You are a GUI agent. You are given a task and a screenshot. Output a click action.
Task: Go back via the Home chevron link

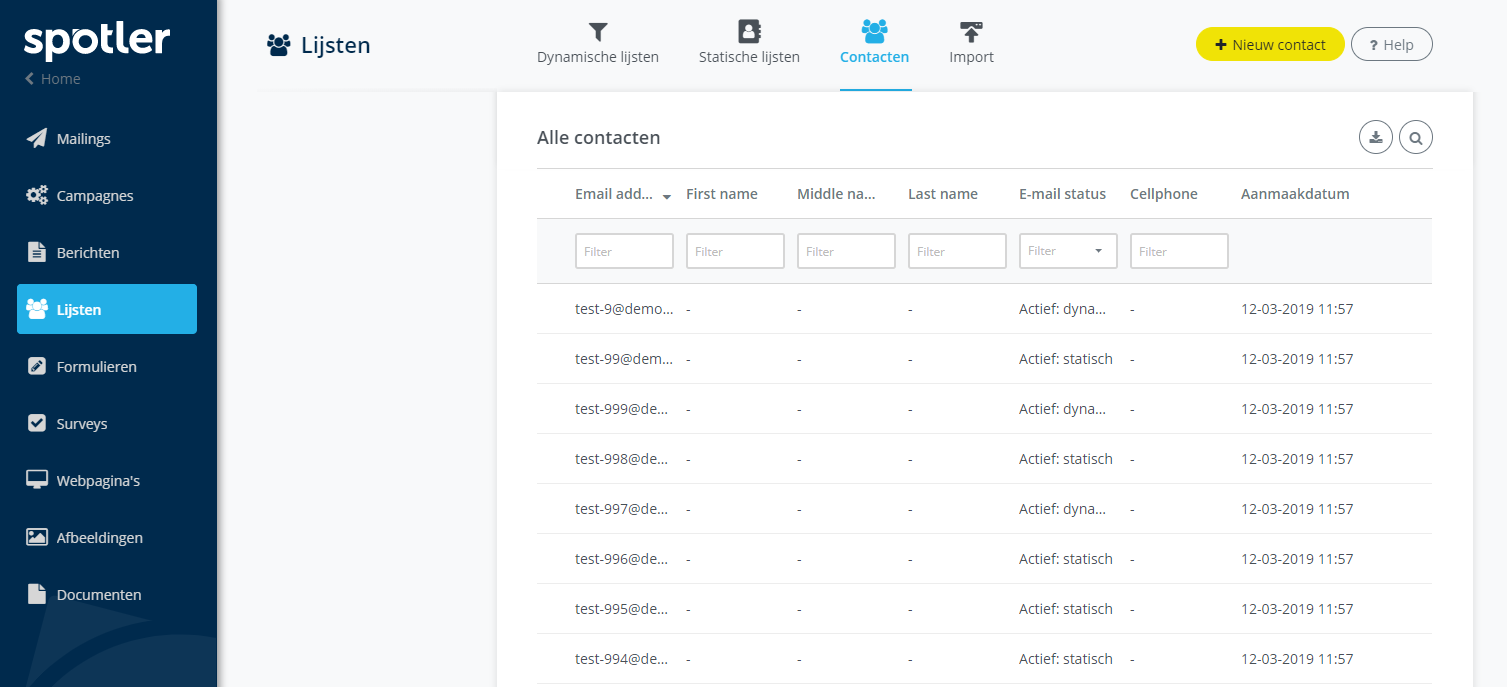point(53,79)
